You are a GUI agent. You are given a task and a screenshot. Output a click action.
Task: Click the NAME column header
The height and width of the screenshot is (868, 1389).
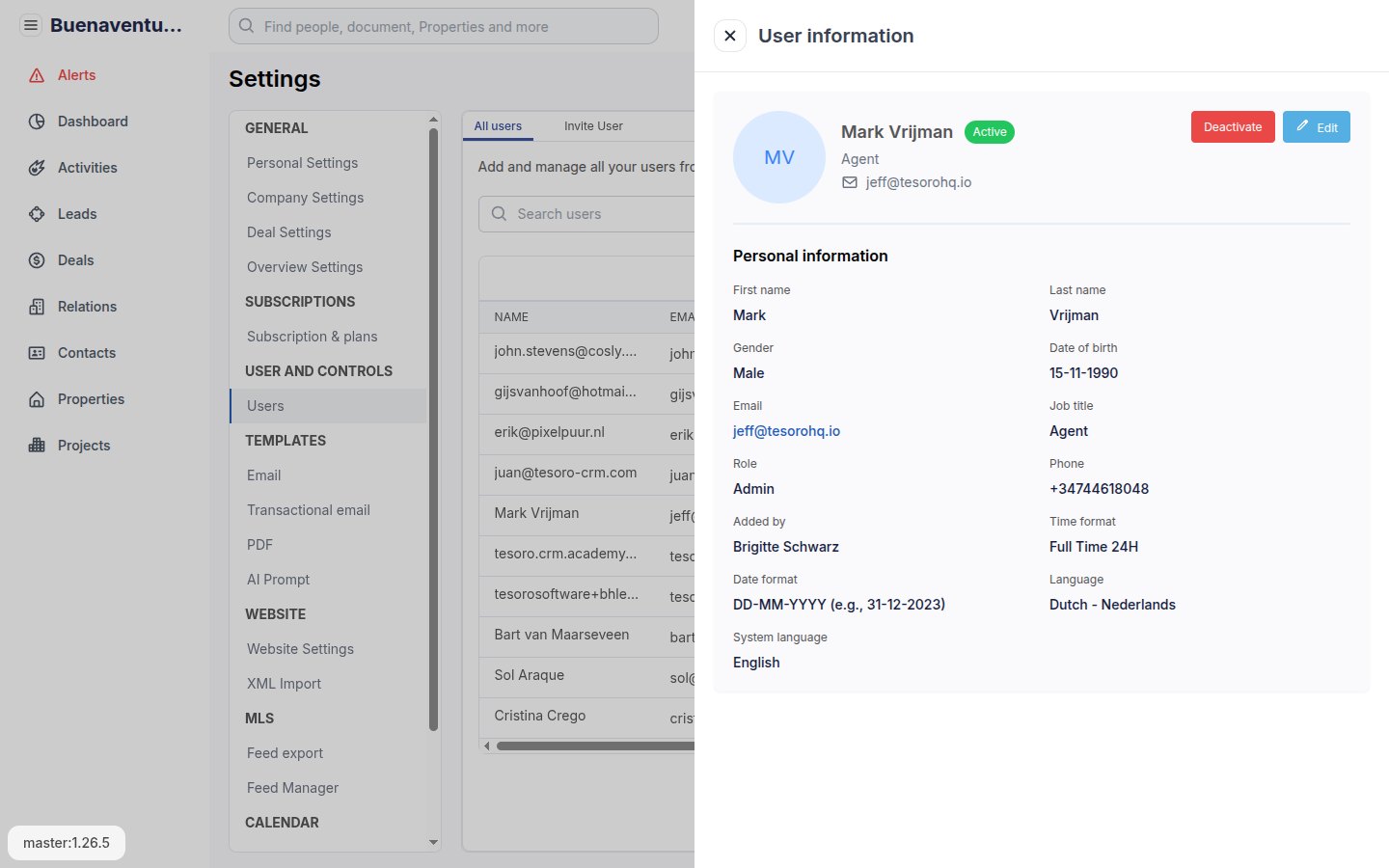coord(511,317)
